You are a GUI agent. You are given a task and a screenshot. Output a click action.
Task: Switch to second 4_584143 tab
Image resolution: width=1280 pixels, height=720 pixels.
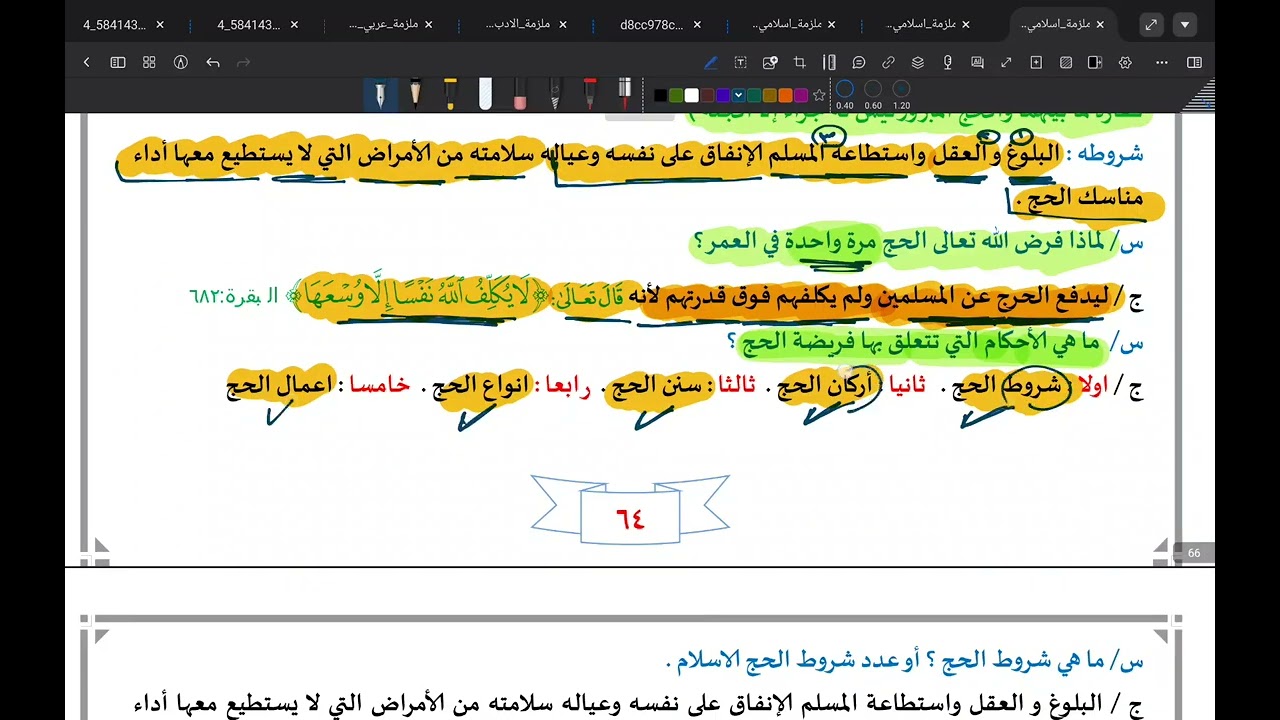click(249, 24)
